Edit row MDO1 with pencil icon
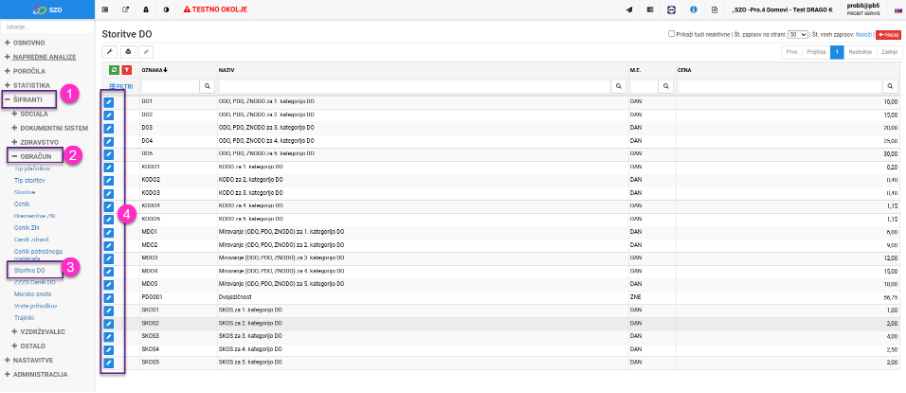Image resolution: width=906 pixels, height=393 pixels. coord(109,232)
